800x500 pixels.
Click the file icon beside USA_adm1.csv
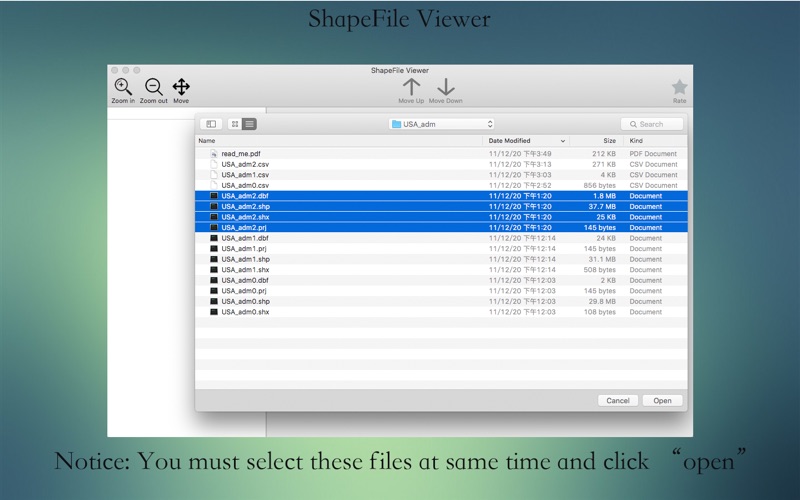point(214,174)
